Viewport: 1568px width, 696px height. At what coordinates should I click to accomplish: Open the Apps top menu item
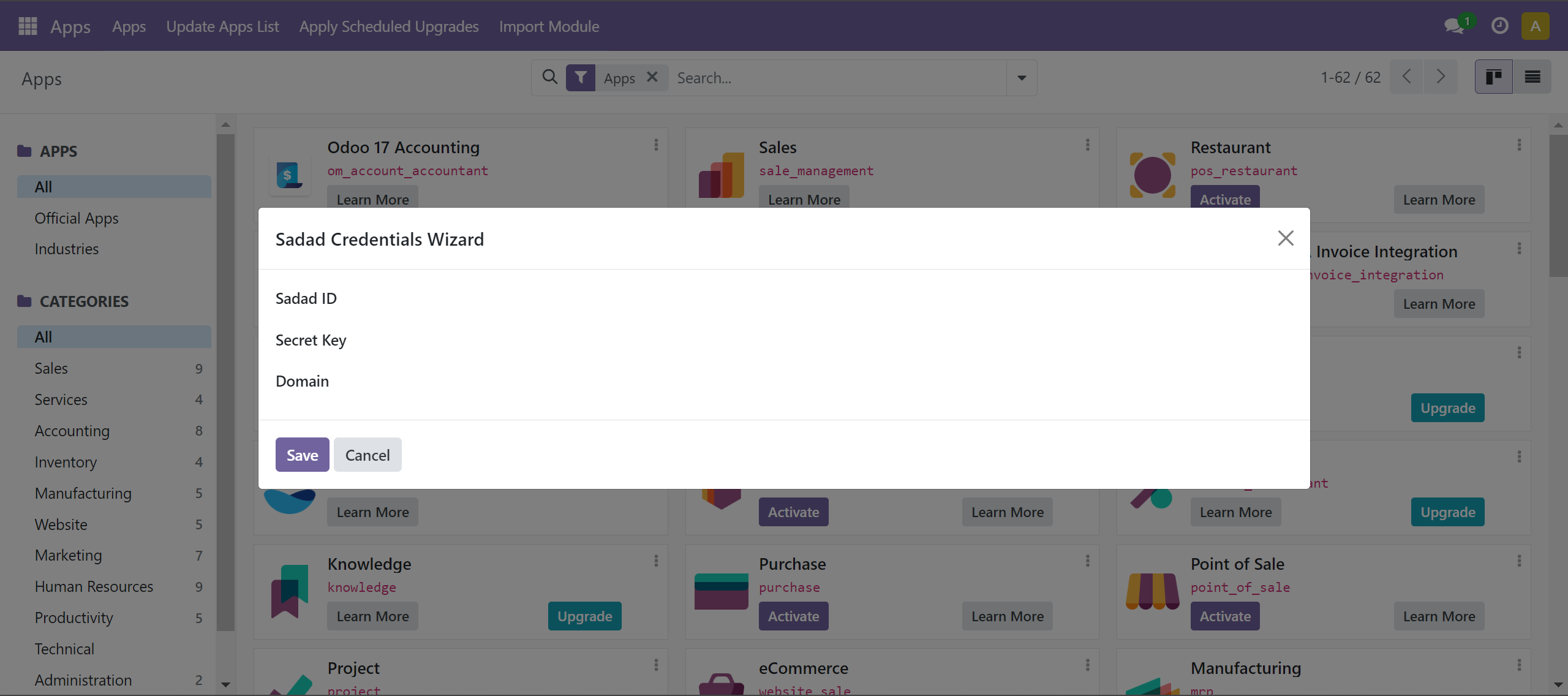click(x=129, y=26)
